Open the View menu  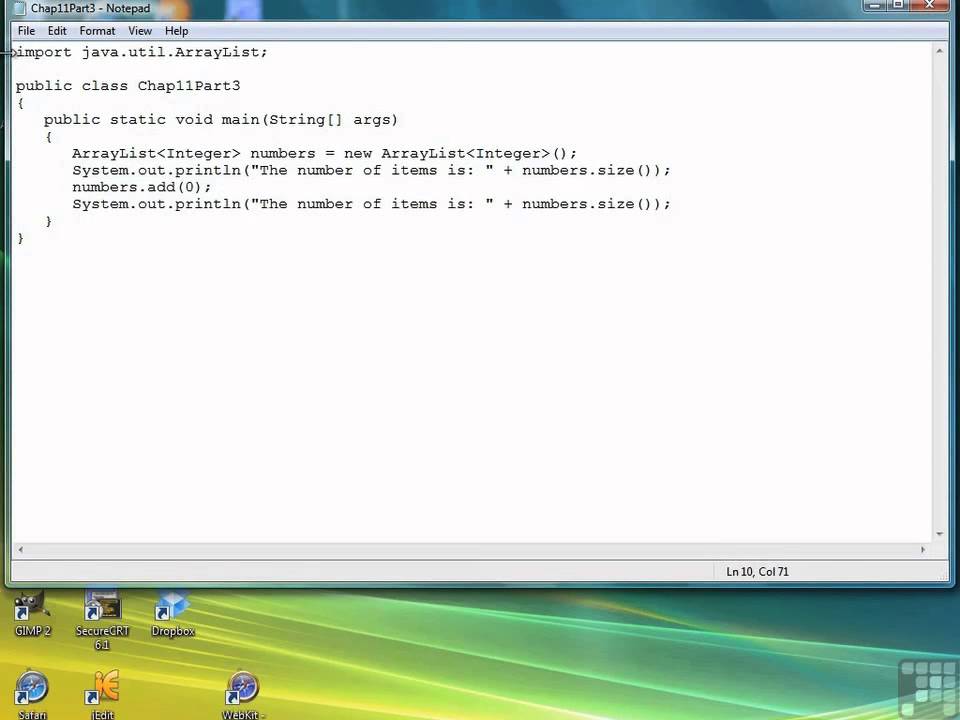coord(140,31)
